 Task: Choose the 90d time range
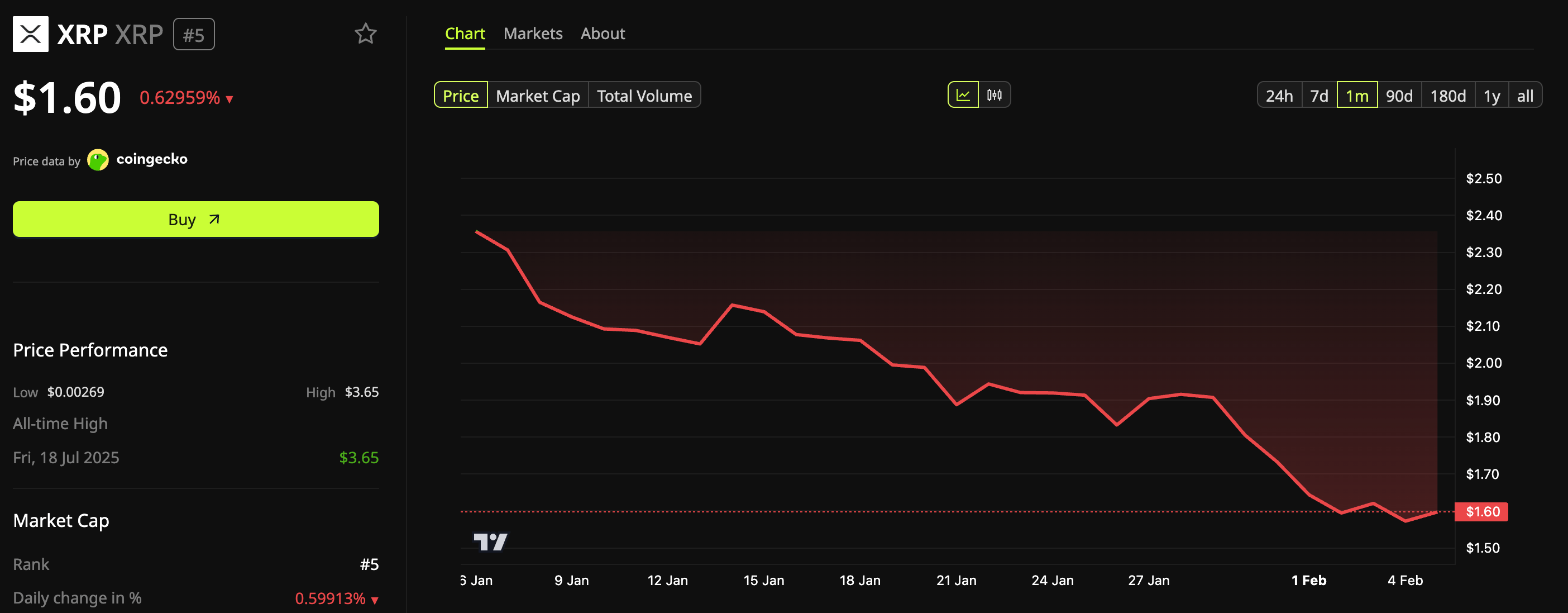click(x=1399, y=96)
